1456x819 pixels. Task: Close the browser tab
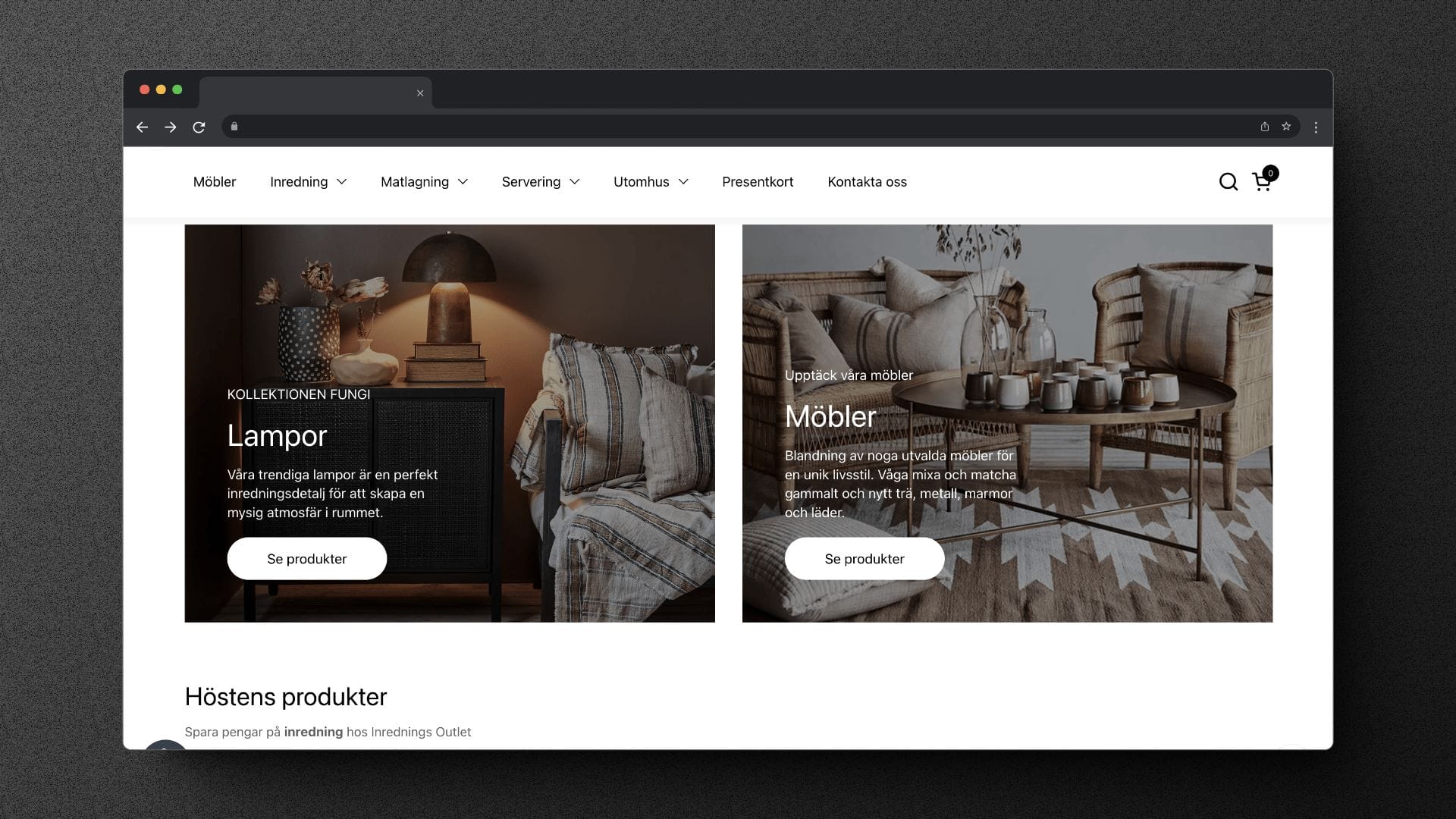[x=420, y=93]
